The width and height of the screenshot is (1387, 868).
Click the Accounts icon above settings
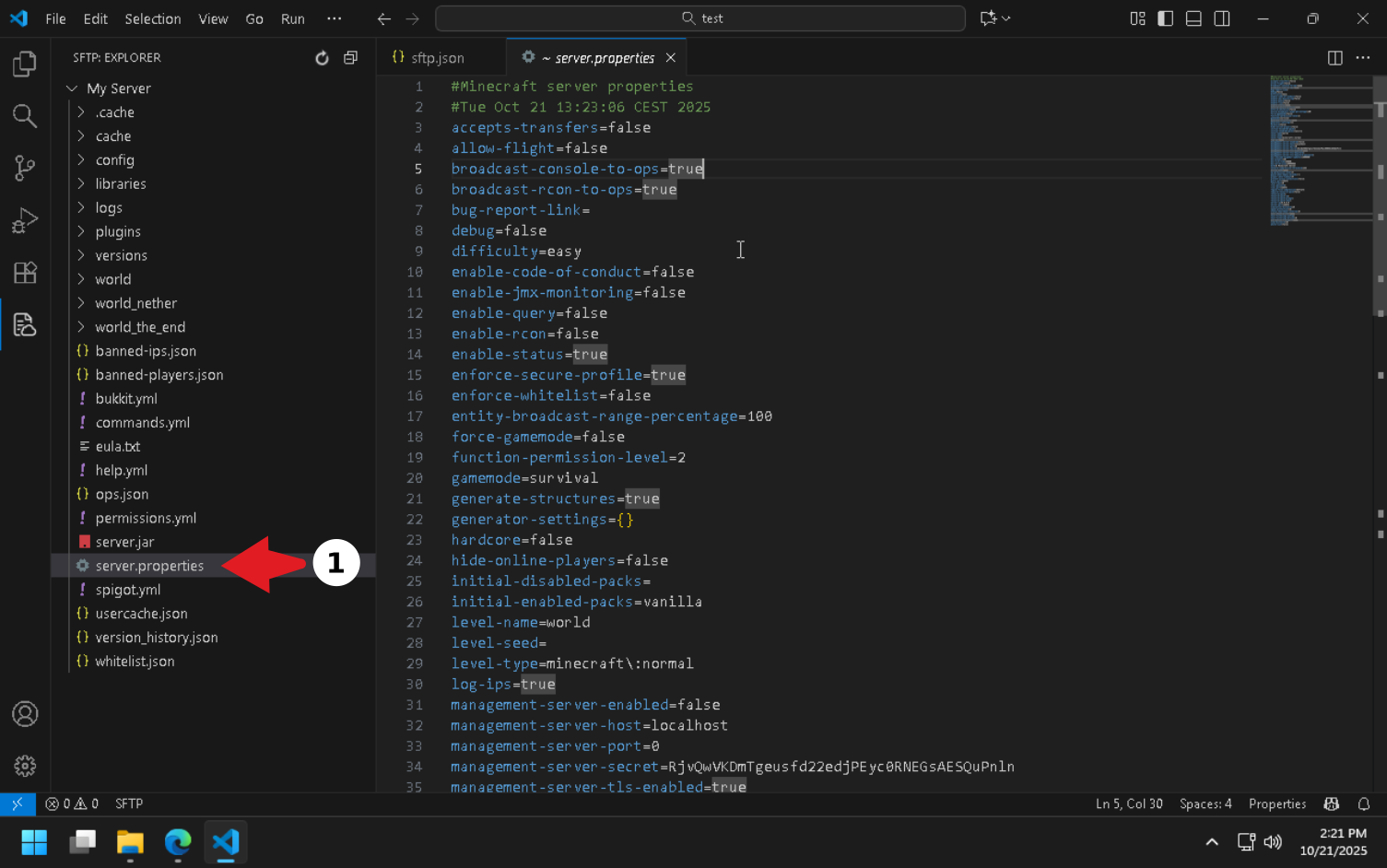[x=25, y=713]
